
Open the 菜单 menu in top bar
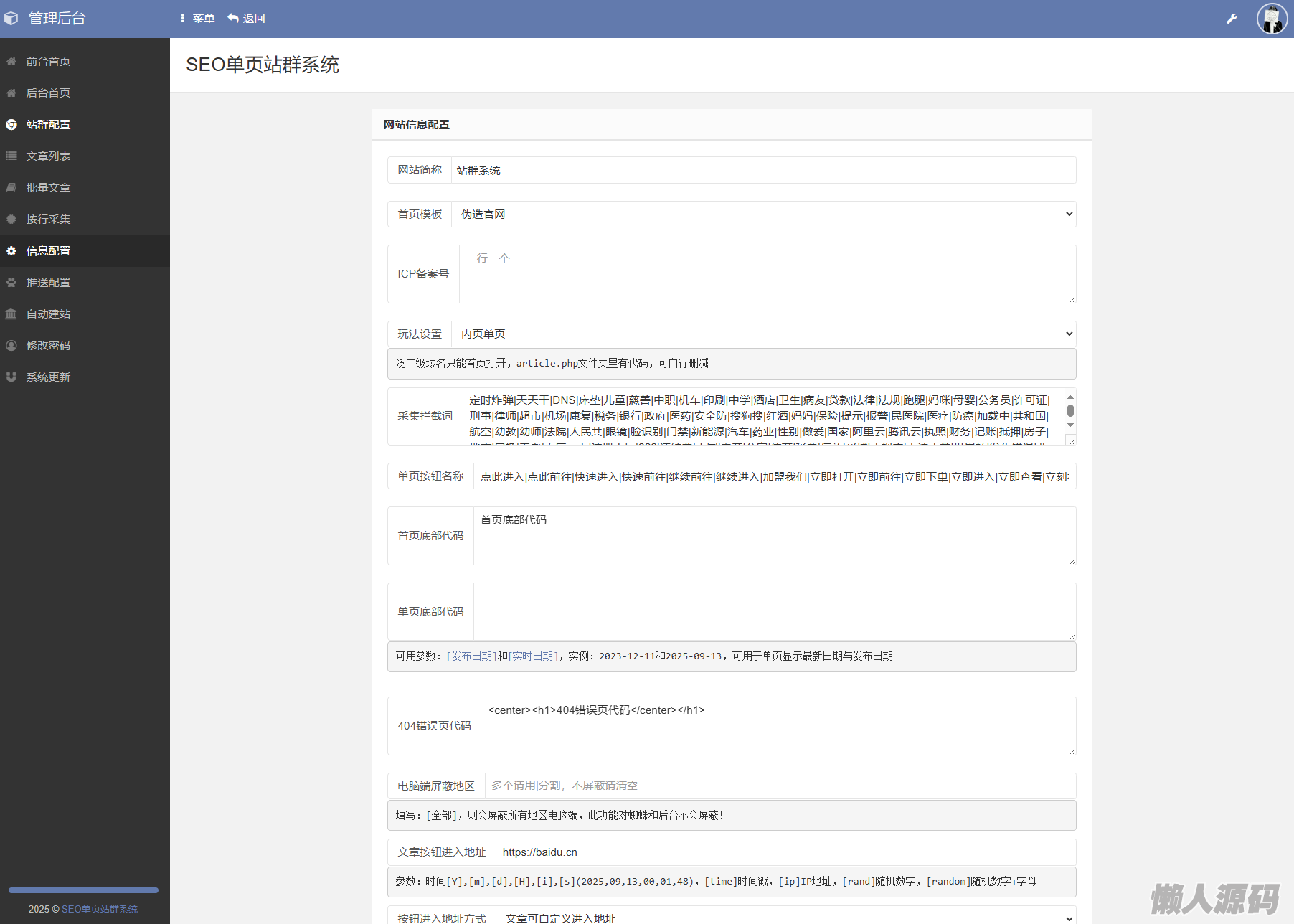point(197,19)
